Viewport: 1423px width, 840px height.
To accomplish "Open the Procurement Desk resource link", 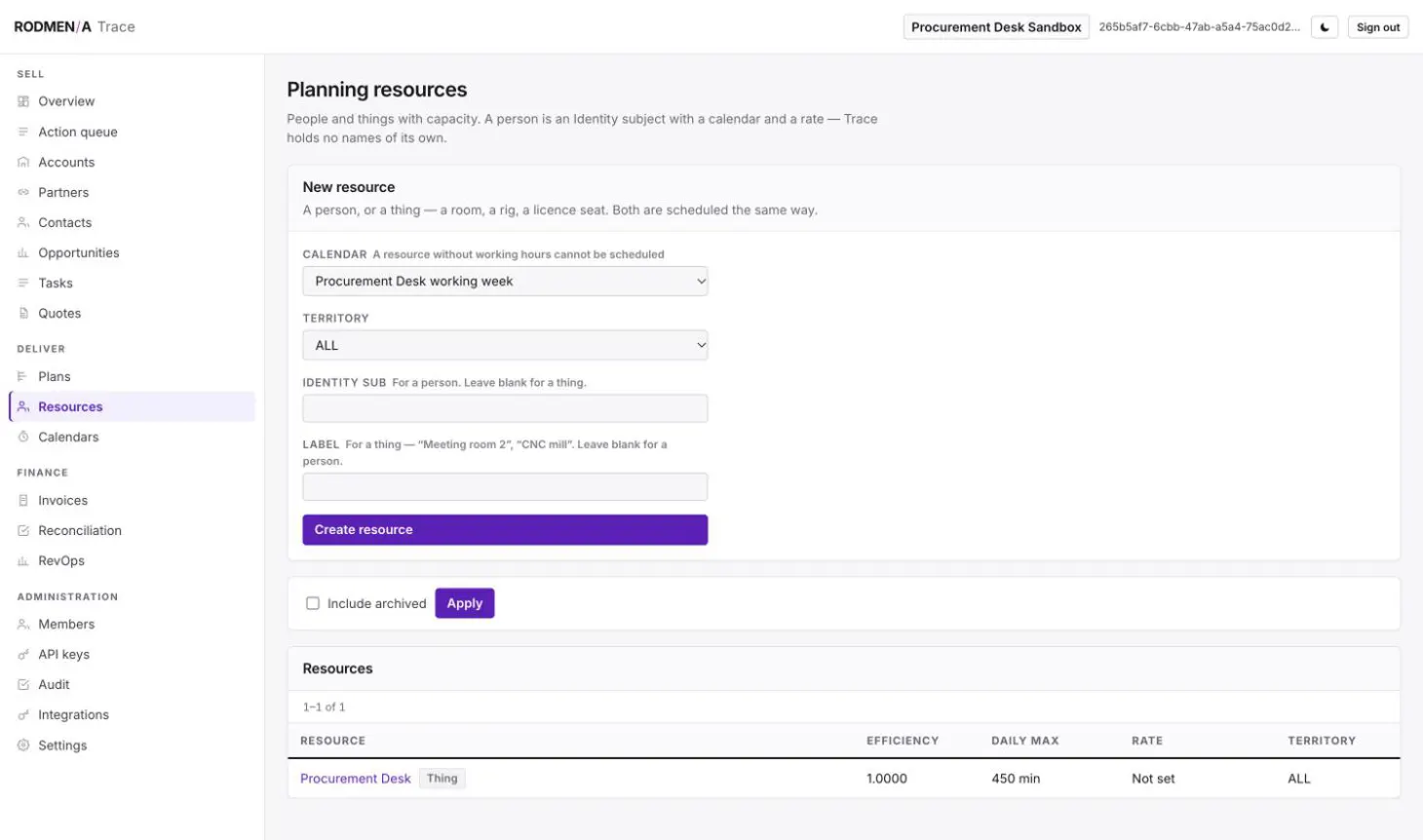I will coord(356,779).
